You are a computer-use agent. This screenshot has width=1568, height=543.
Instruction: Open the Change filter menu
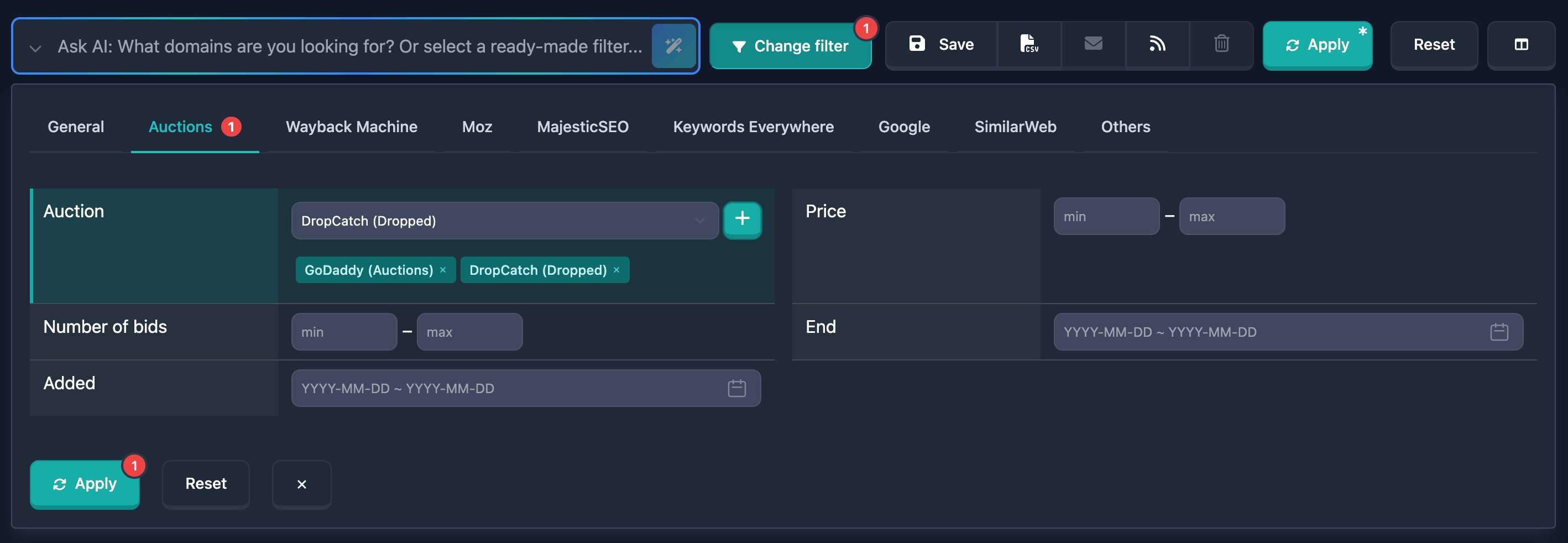791,46
